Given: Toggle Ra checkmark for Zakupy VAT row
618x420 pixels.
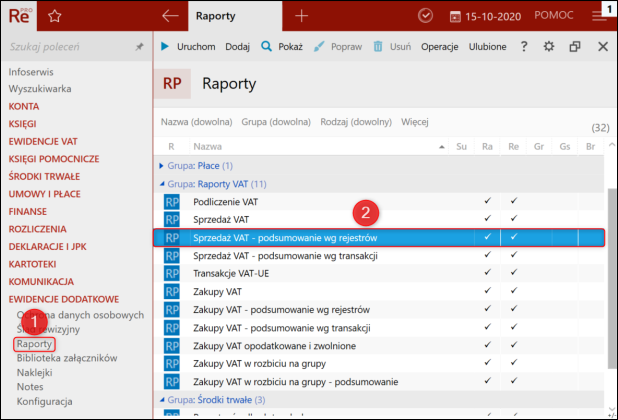Looking at the screenshot, I should (487, 291).
